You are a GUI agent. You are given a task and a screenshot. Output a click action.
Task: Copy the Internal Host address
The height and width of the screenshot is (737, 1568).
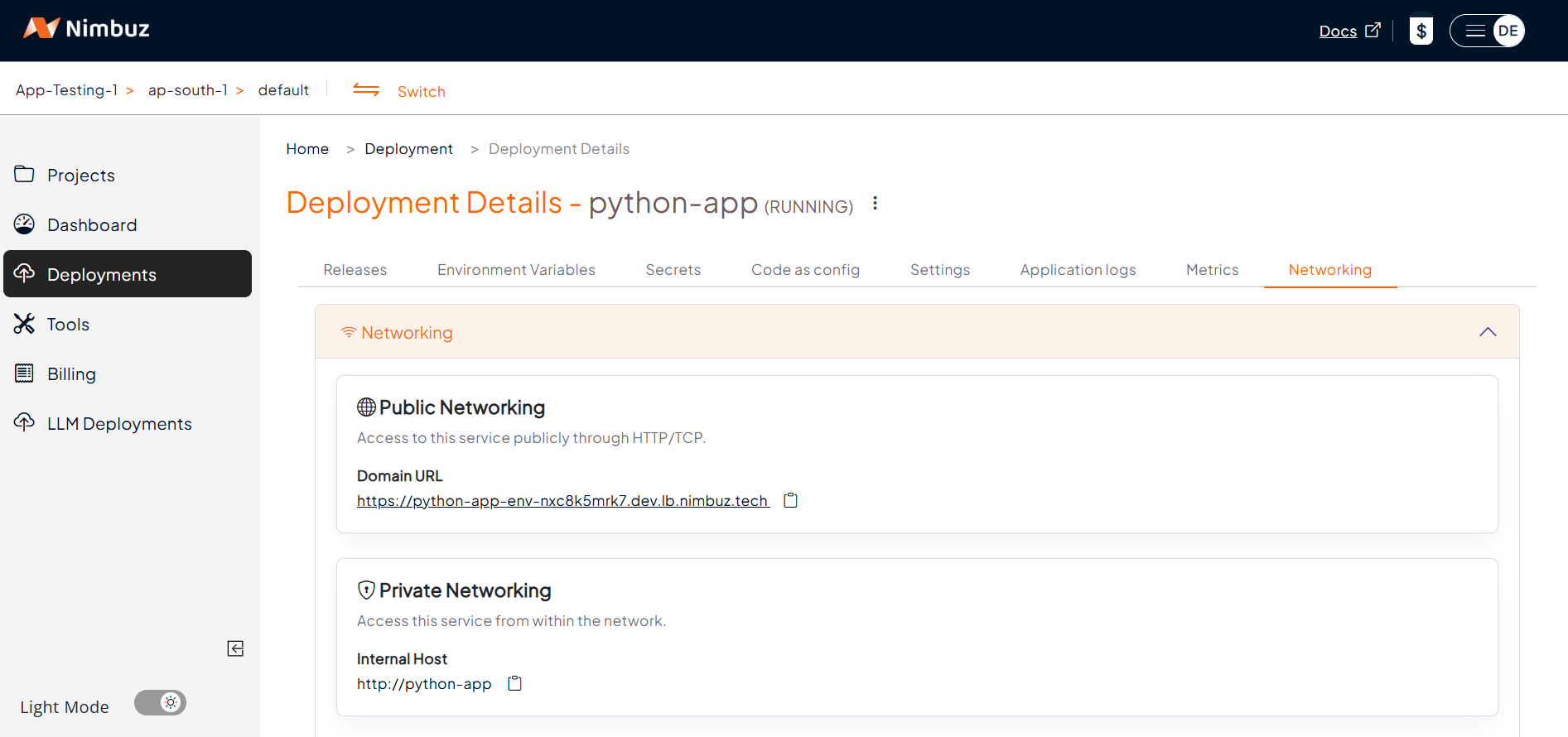514,683
